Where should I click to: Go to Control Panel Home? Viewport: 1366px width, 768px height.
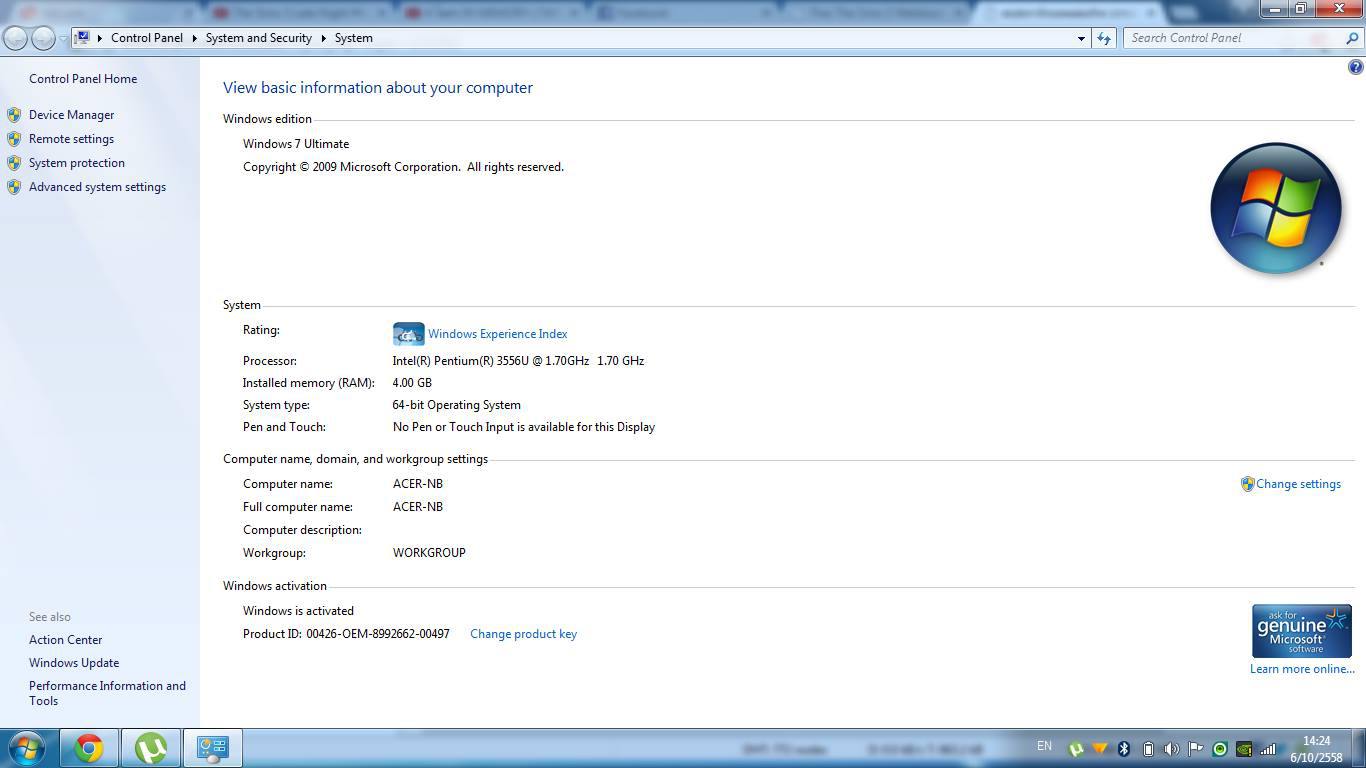[83, 79]
